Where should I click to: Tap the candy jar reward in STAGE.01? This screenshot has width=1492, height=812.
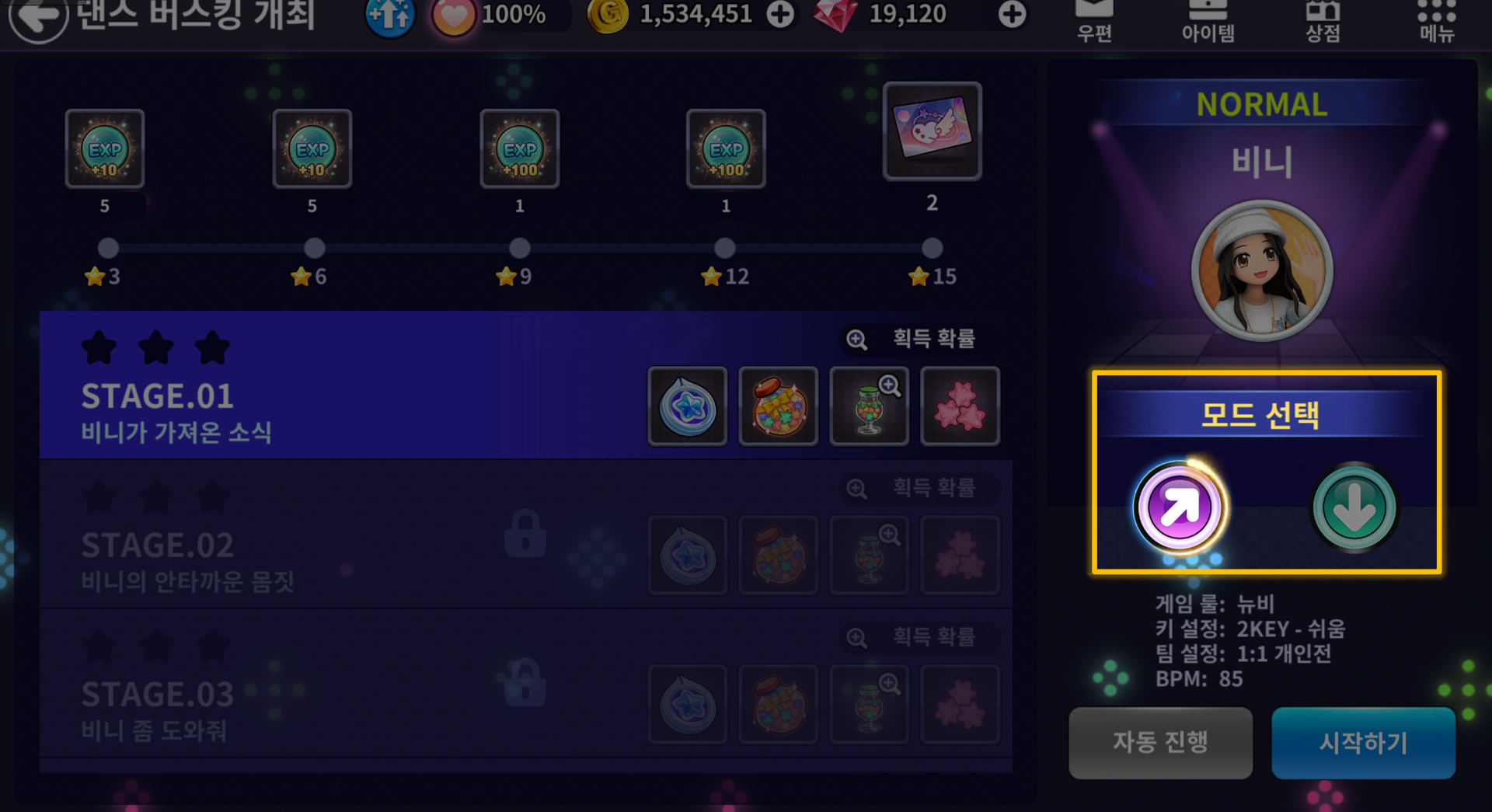(x=779, y=406)
